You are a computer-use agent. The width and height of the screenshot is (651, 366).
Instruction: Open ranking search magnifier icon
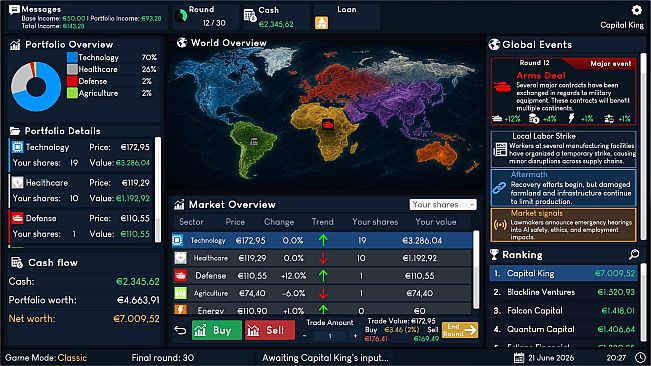[x=634, y=254]
